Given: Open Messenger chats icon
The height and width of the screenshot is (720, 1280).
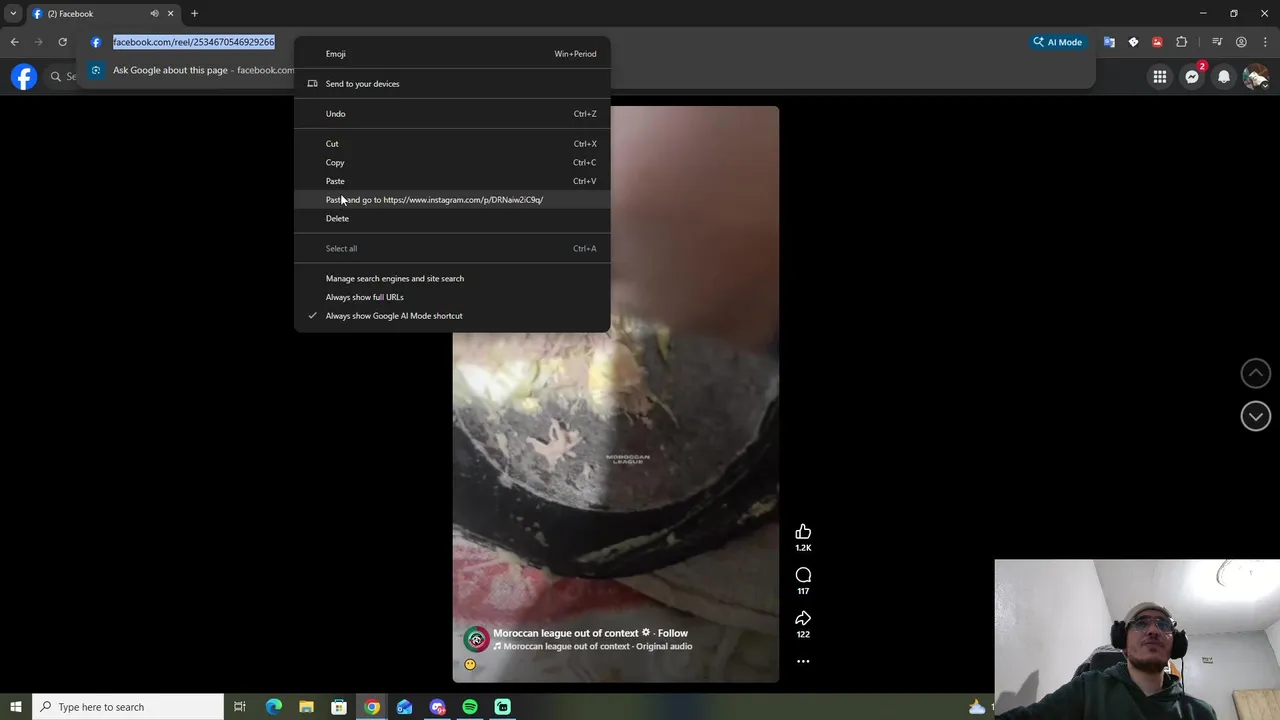Looking at the screenshot, I should coord(1192,76).
